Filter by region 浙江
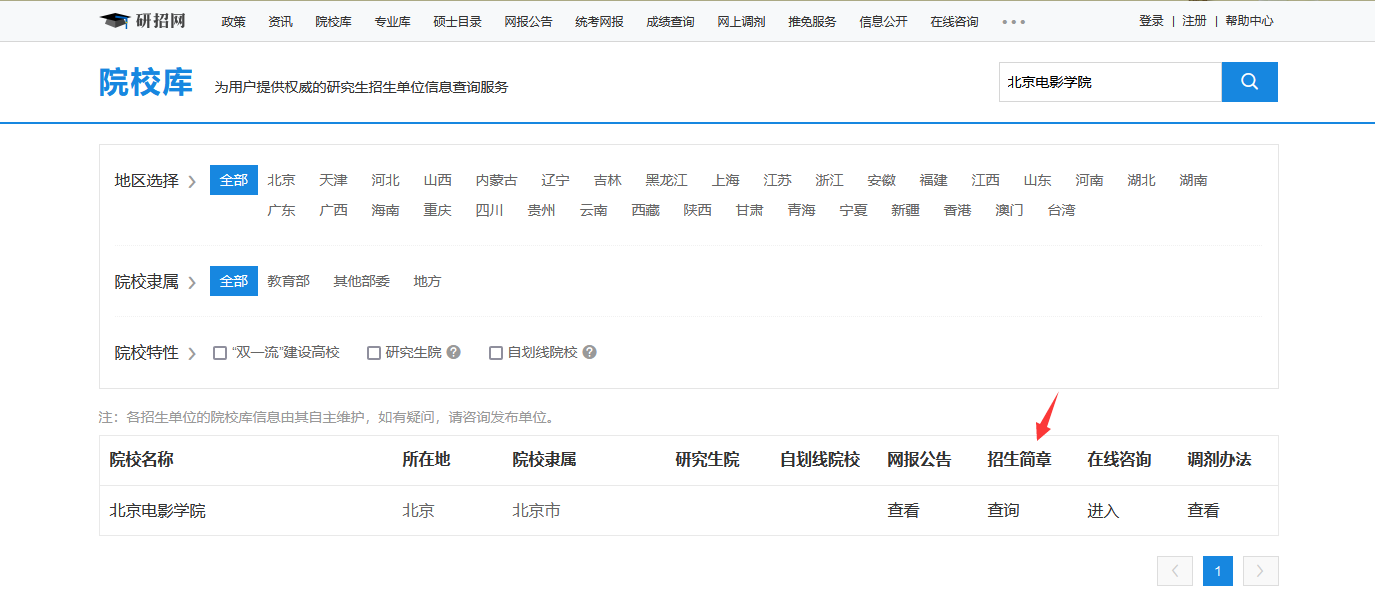 point(830,180)
